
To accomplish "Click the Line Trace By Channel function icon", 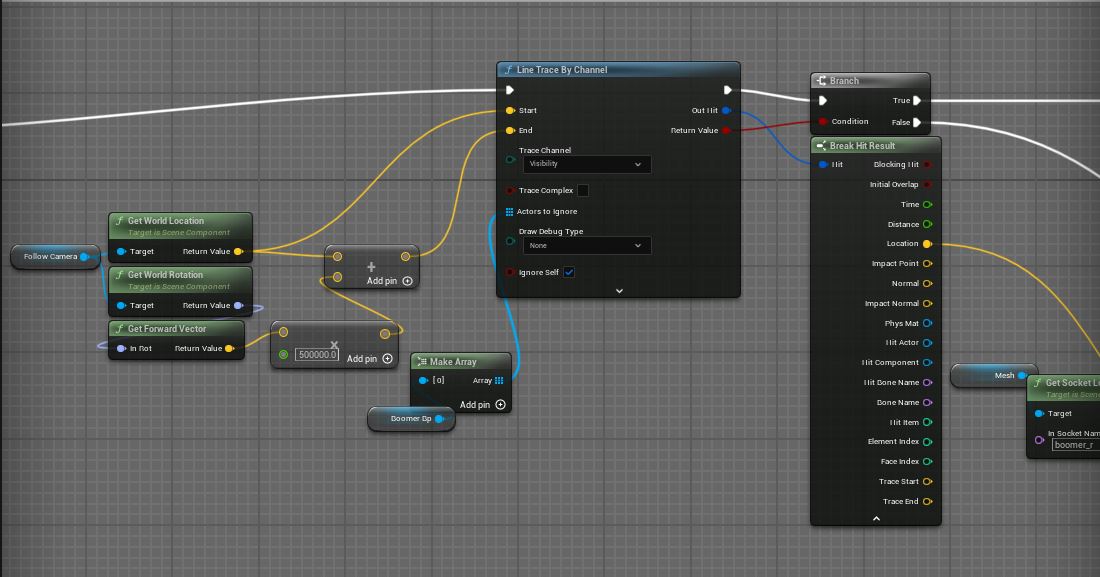I will (x=509, y=70).
